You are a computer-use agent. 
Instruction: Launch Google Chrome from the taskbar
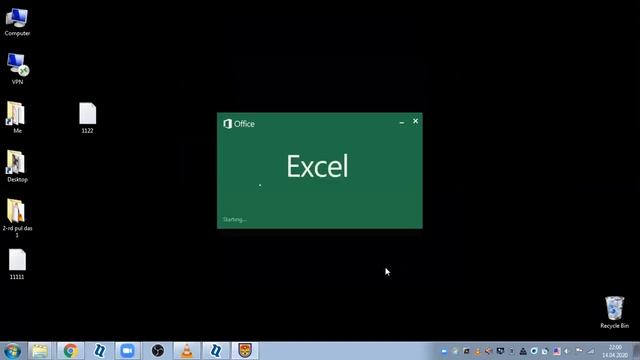(x=70, y=351)
